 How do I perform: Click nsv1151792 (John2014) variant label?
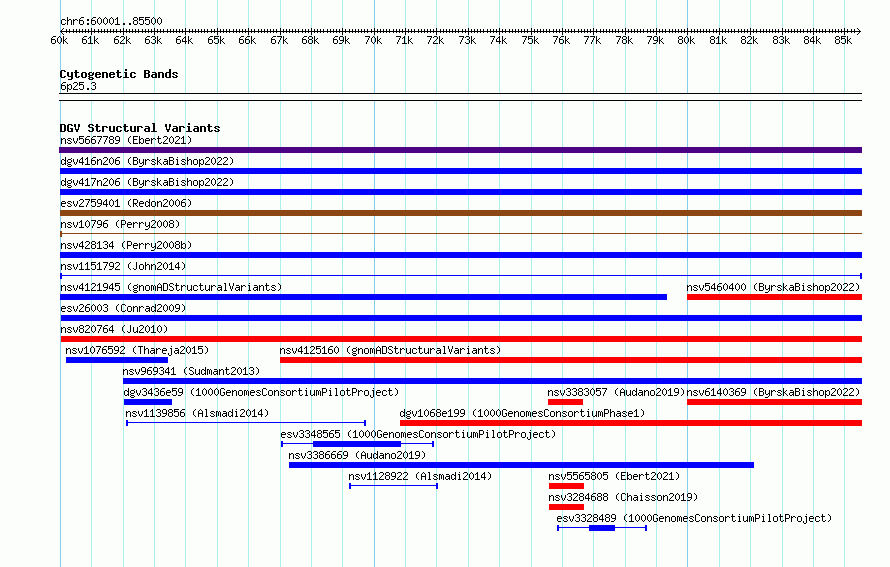123,266
